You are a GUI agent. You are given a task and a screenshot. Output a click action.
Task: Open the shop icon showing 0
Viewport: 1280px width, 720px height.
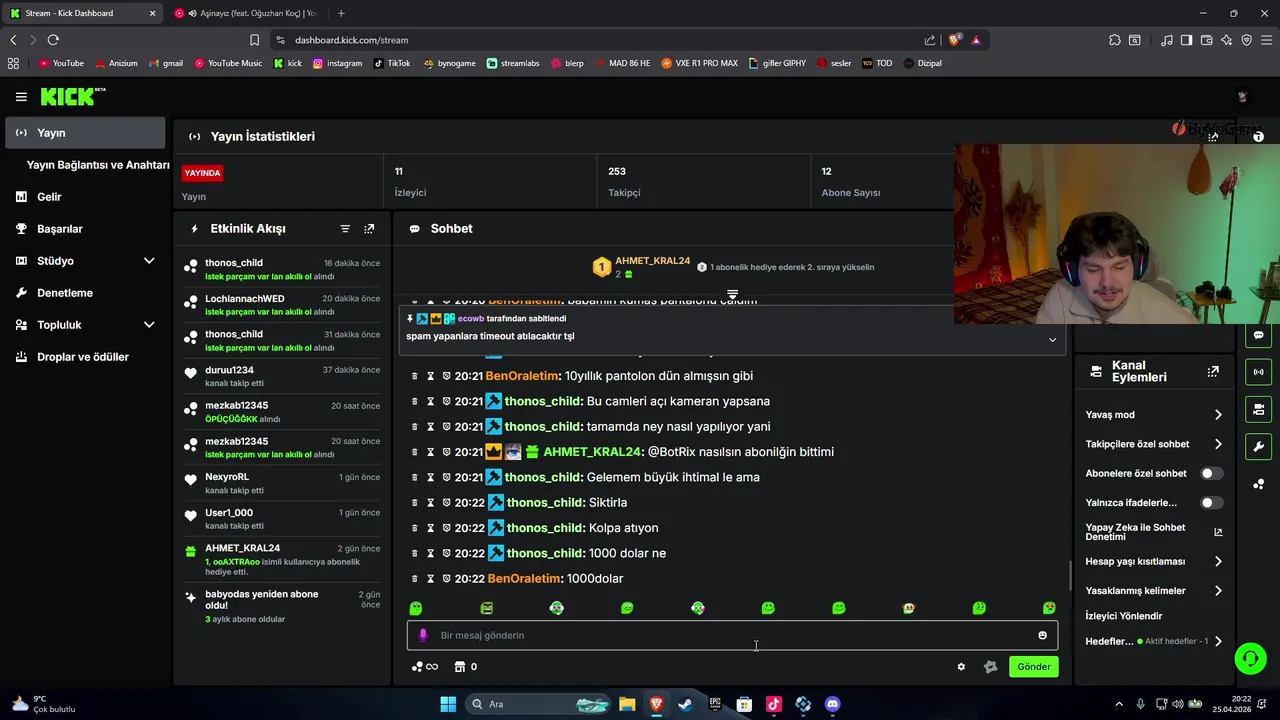465,667
